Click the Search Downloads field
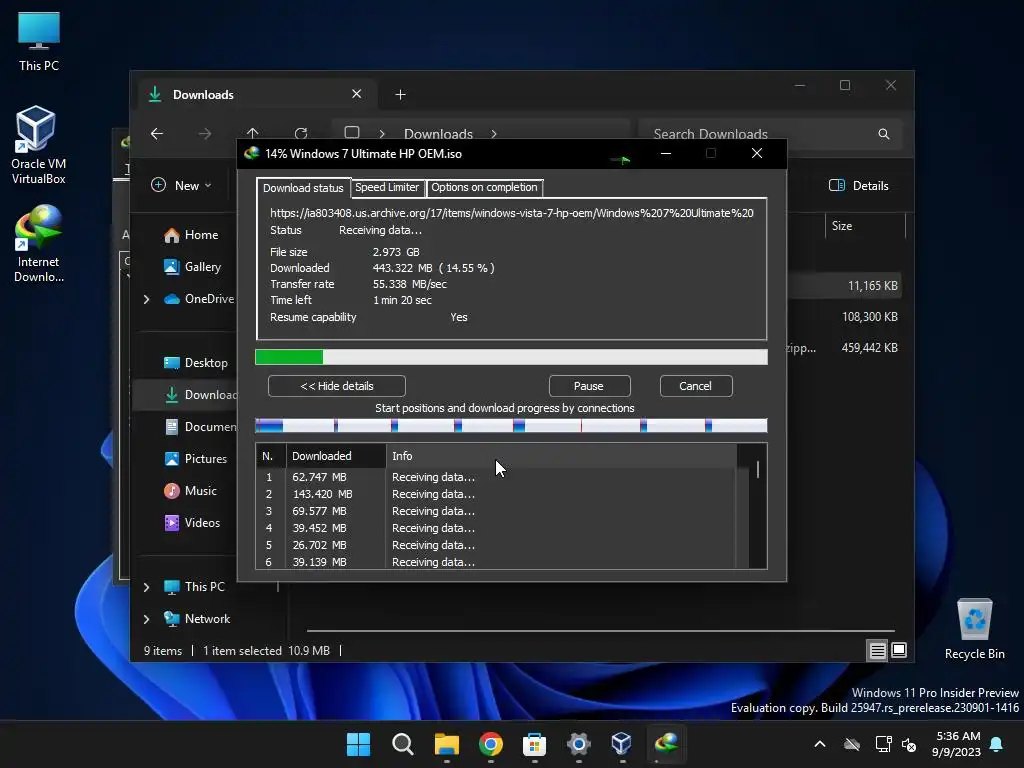Viewport: 1024px width, 768px height. point(770,134)
